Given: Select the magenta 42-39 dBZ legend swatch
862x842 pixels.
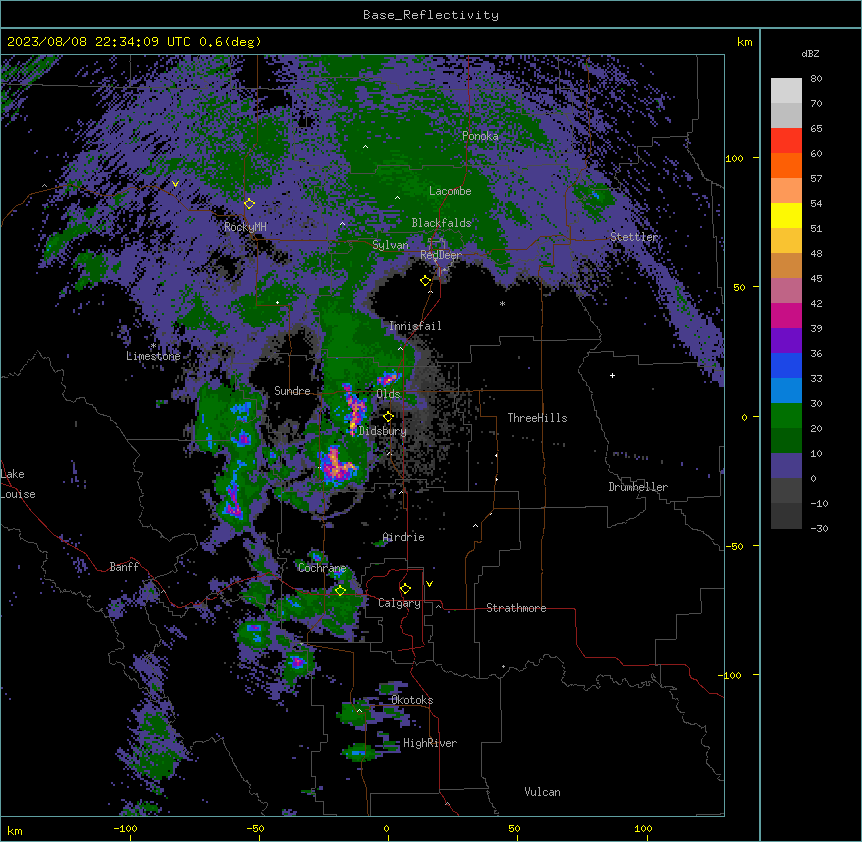Looking at the screenshot, I should pos(786,315).
